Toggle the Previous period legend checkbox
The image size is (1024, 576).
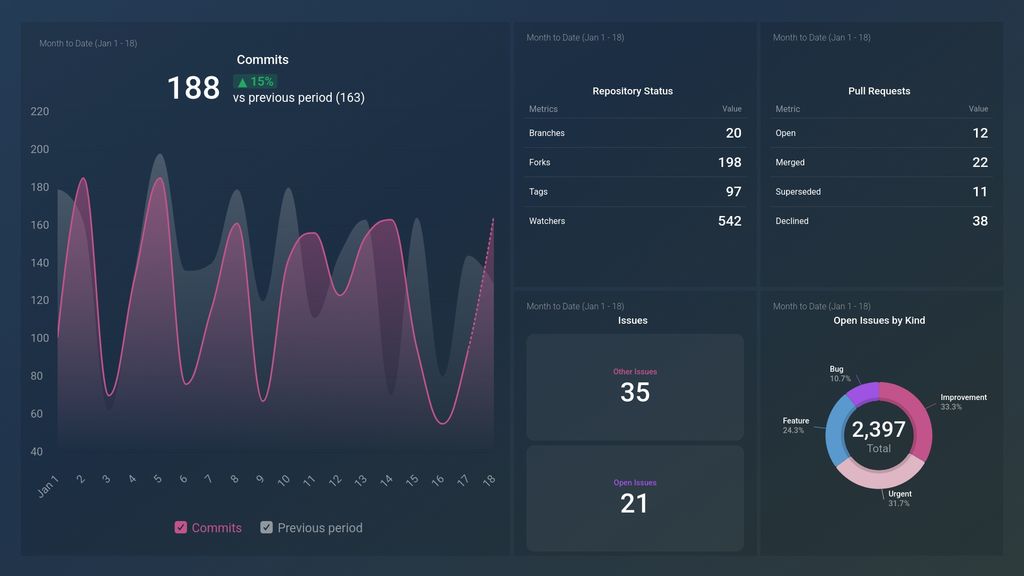pyautogui.click(x=266, y=527)
